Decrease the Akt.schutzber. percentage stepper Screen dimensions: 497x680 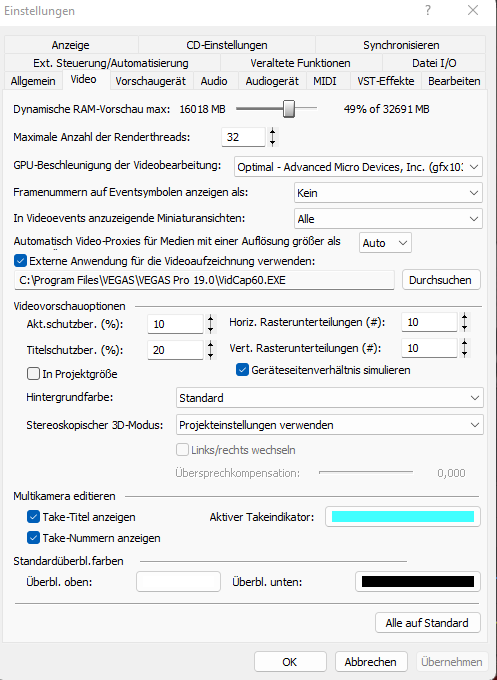[210, 329]
